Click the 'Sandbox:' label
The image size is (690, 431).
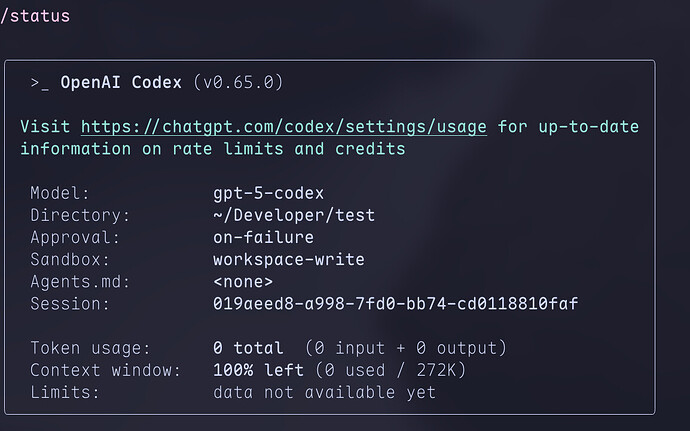pyautogui.click(x=70, y=259)
